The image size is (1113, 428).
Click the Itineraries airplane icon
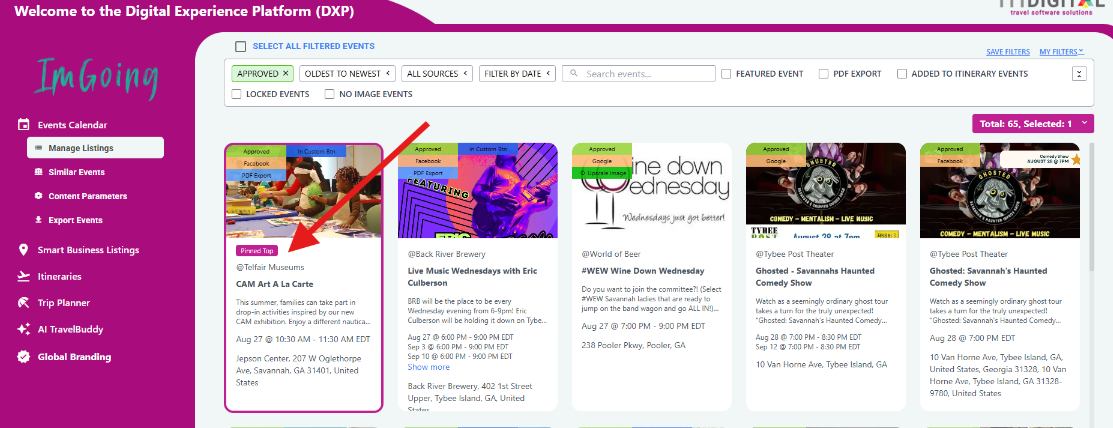[23, 277]
